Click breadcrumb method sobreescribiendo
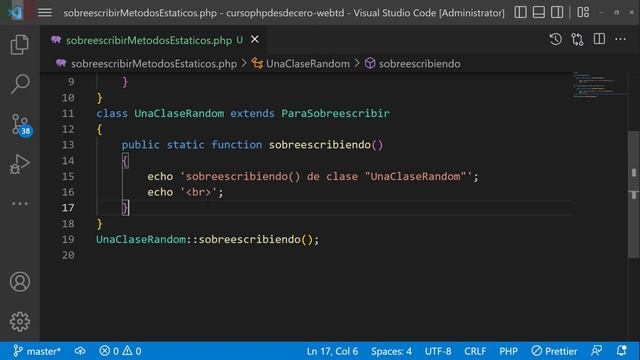Image resolution: width=640 pixels, height=360 pixels. click(x=419, y=64)
